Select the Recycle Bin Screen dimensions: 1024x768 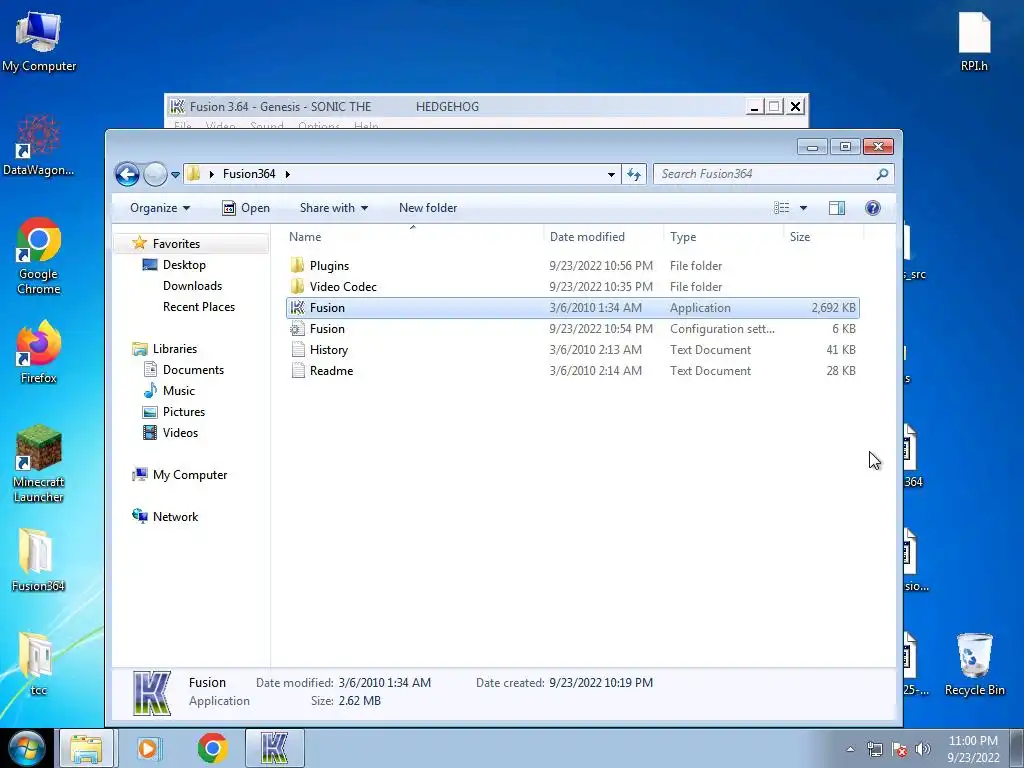pyautogui.click(x=974, y=664)
